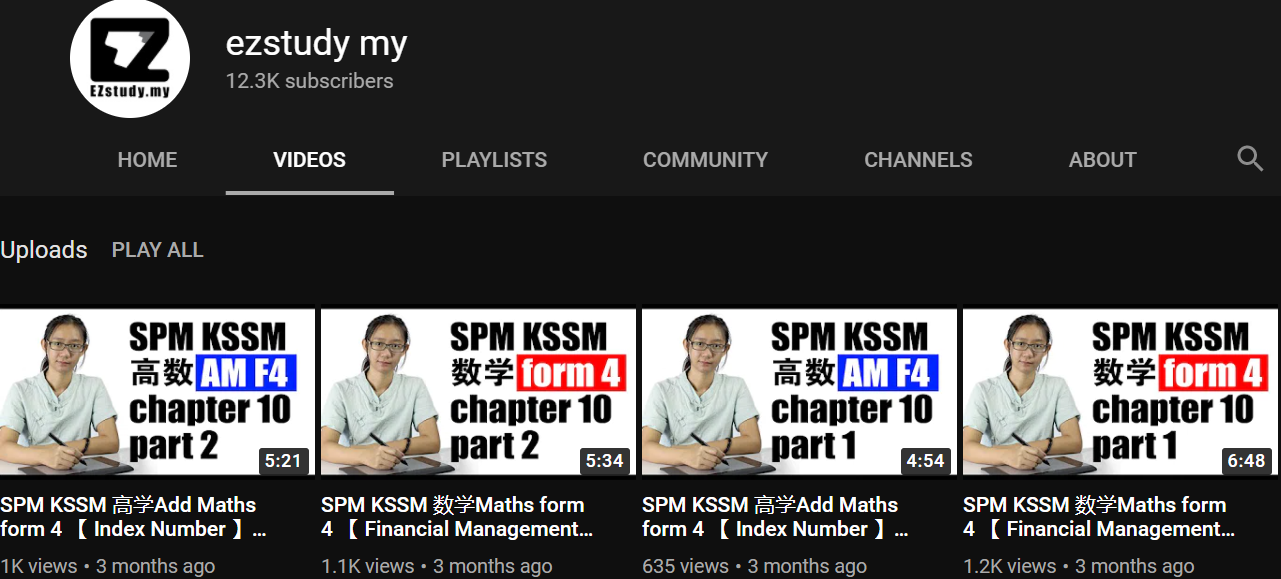Open the AM F4 chapter 10 part 2 thumbnail

click(x=157, y=392)
